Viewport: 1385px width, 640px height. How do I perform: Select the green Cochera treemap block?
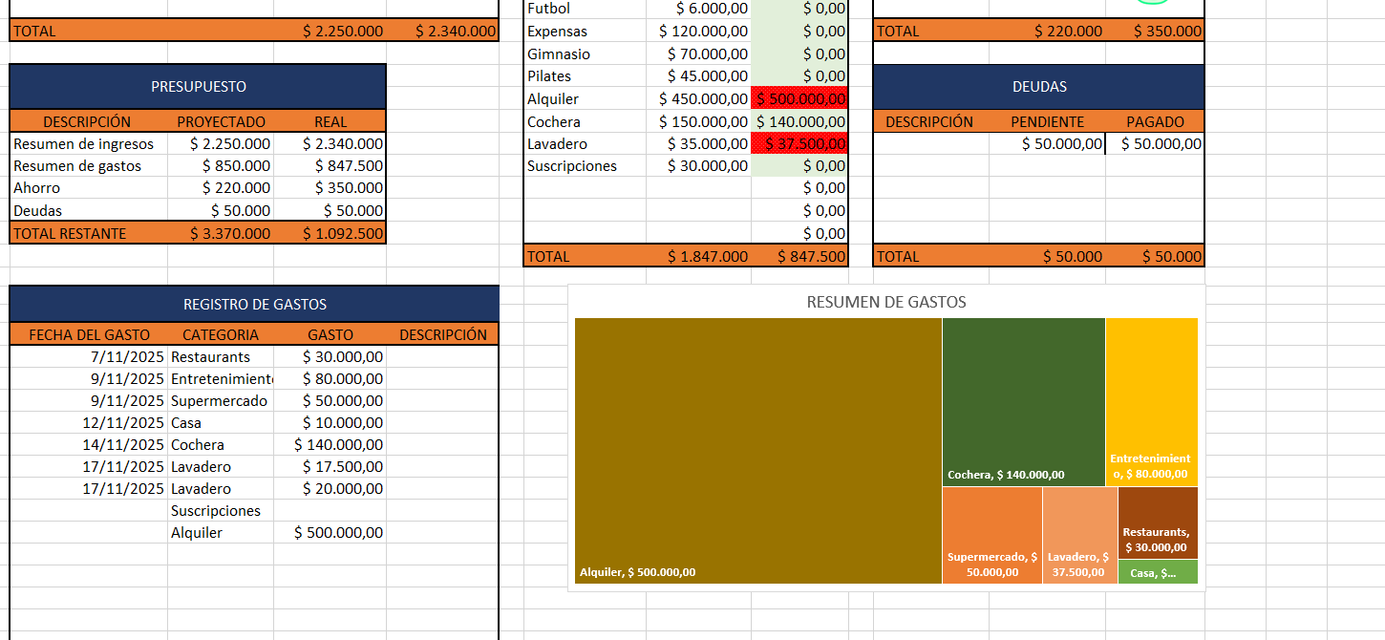(x=1023, y=400)
